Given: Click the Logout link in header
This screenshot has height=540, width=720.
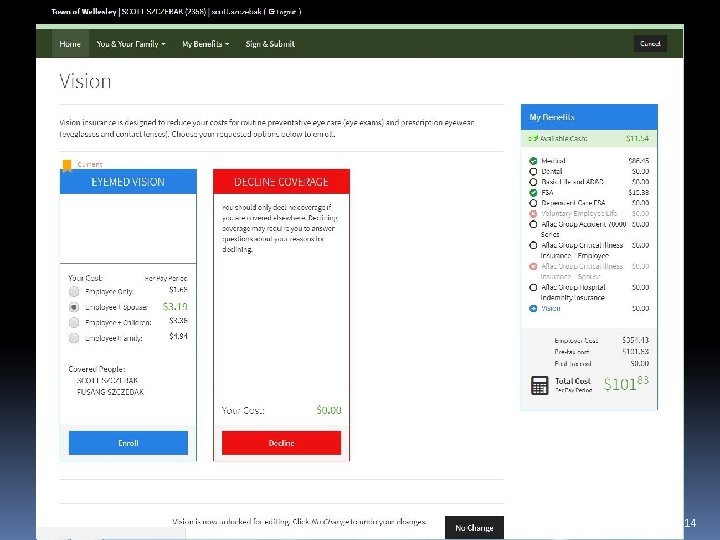Looking at the screenshot, I should coord(282,11).
